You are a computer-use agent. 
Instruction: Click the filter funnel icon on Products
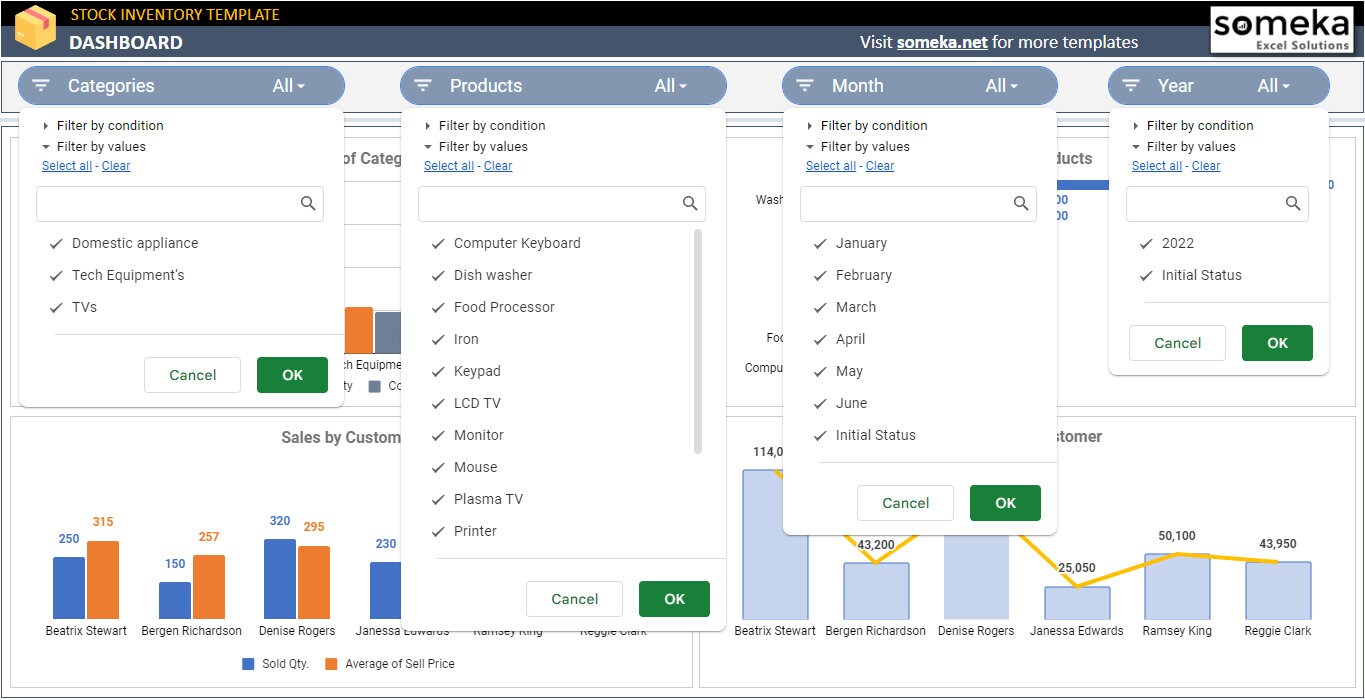(422, 85)
